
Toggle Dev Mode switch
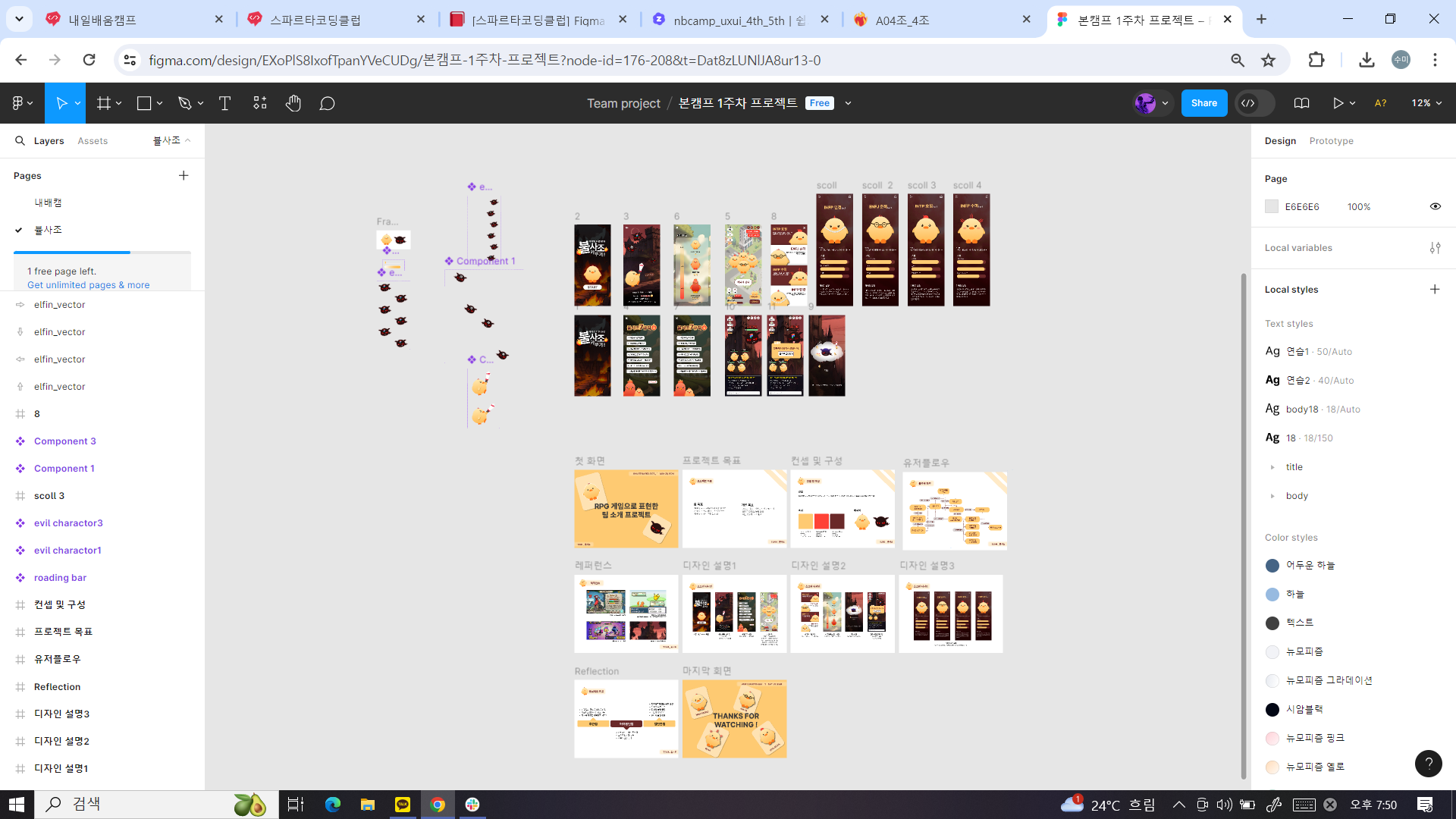pos(1254,103)
